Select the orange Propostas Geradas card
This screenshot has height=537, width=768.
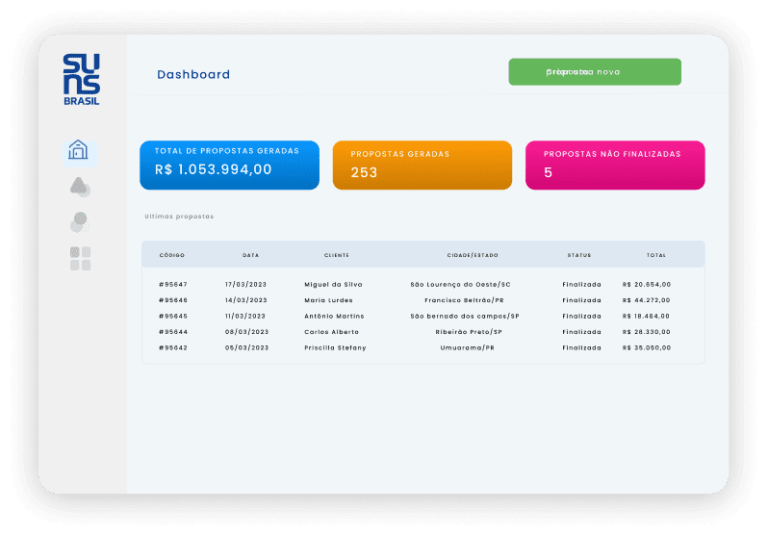click(x=421, y=165)
